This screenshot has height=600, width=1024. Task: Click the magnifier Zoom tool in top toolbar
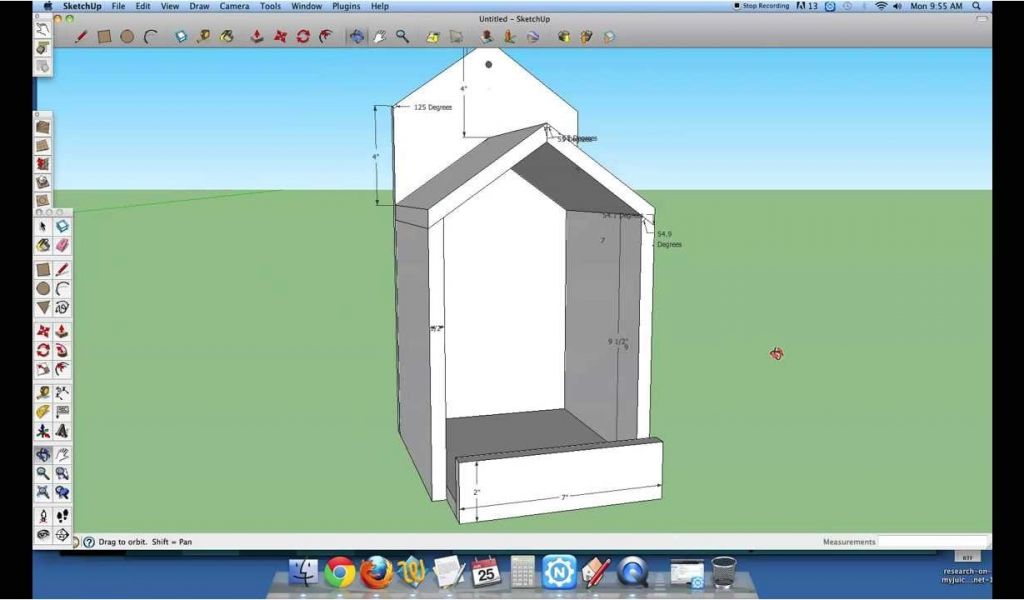click(402, 37)
